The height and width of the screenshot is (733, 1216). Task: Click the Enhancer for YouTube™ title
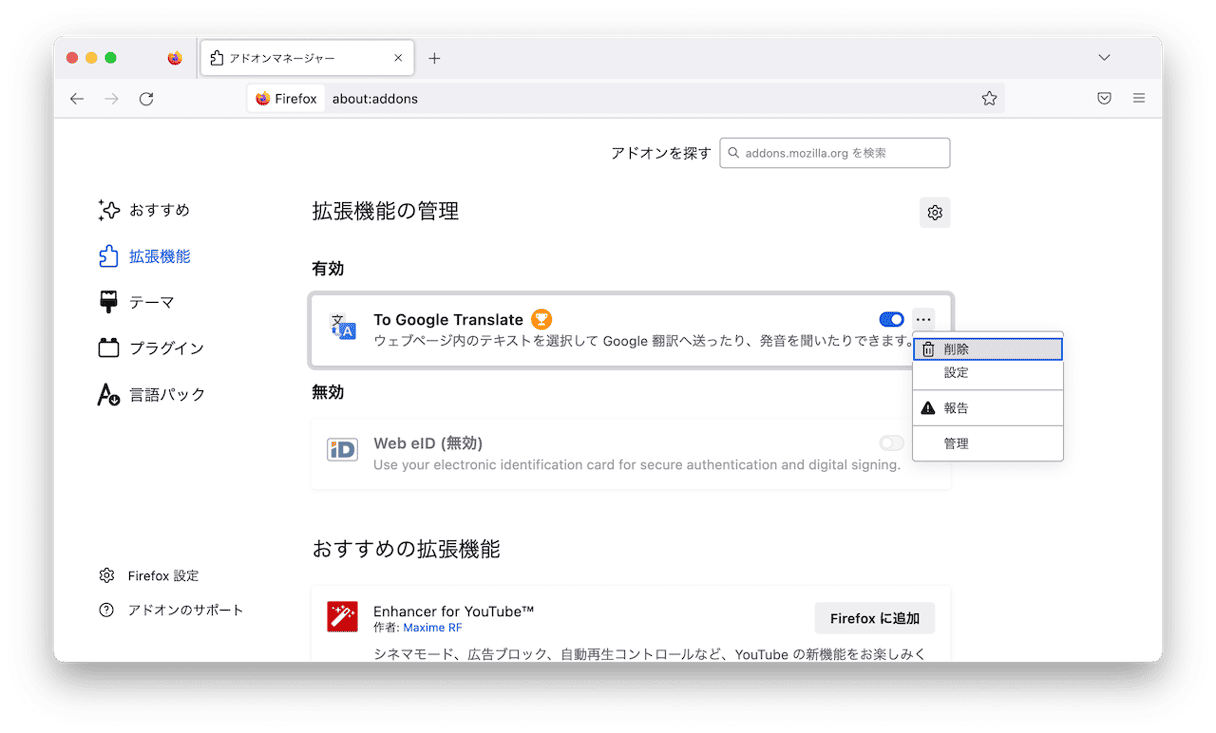click(454, 611)
